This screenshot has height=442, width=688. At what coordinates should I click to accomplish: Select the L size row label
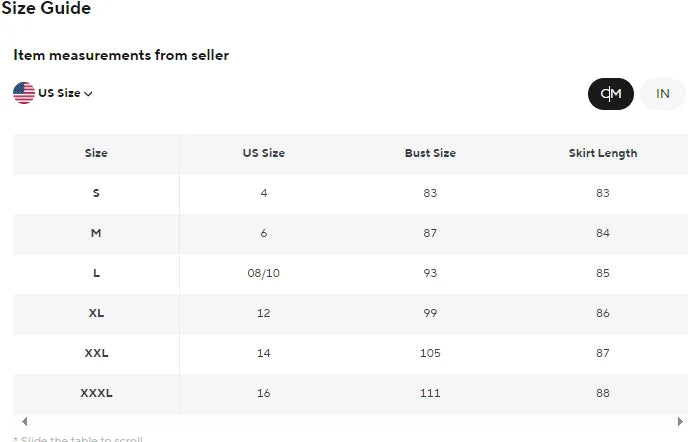96,273
